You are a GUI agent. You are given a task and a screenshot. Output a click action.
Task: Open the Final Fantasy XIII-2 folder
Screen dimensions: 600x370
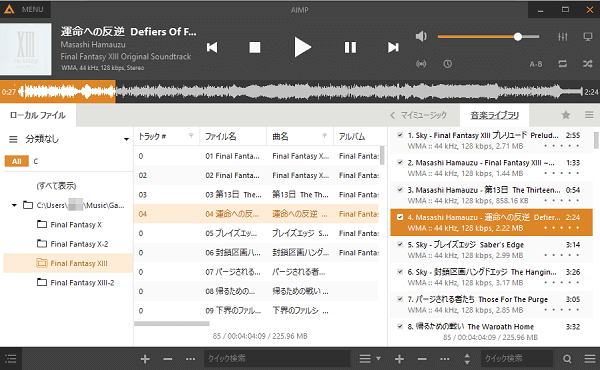(x=75, y=283)
